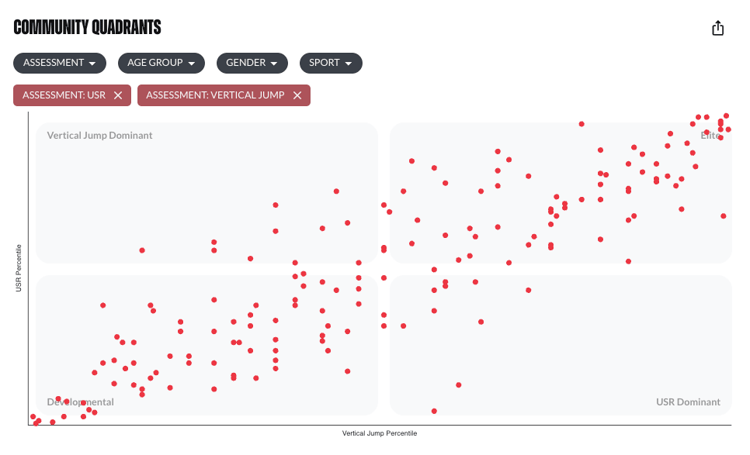Select the Assessment: USR chip label
This screenshot has height=455, width=750.
point(64,95)
